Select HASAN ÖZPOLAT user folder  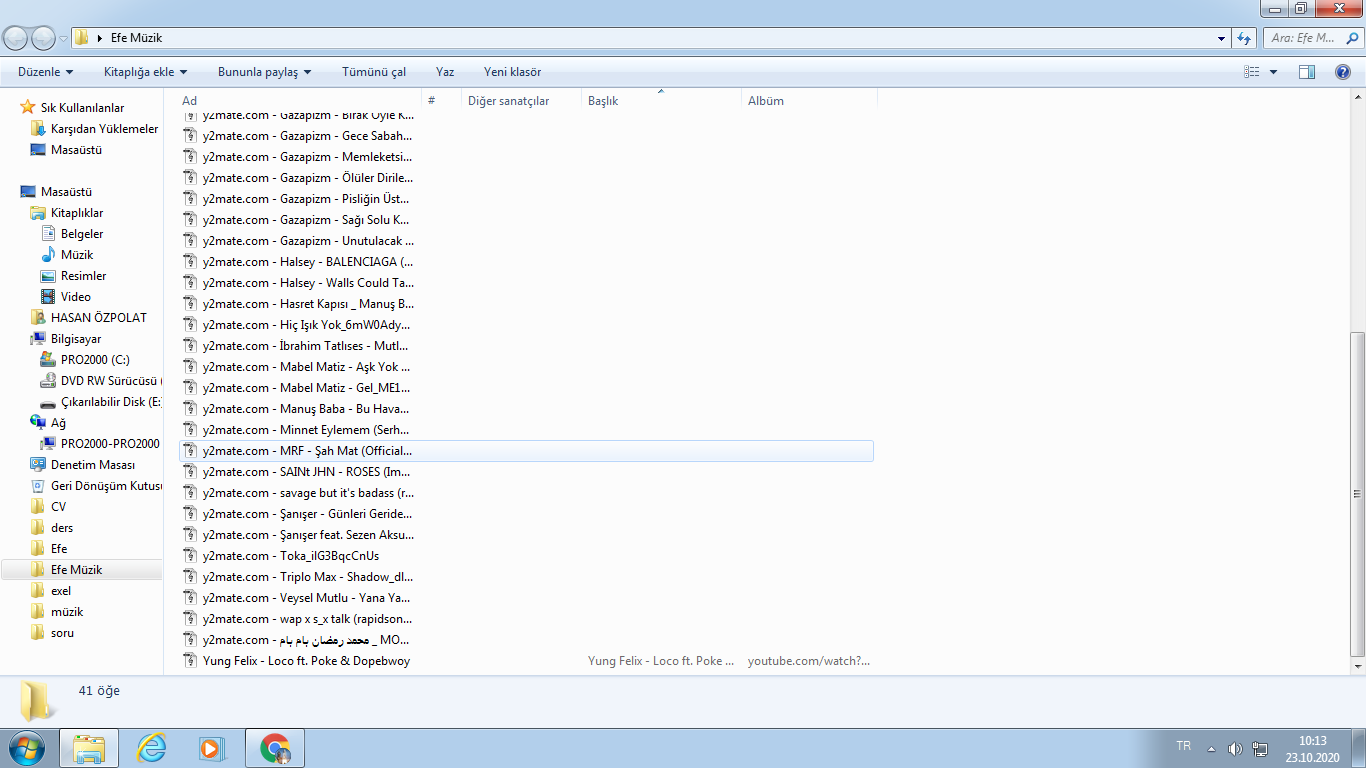88,318
